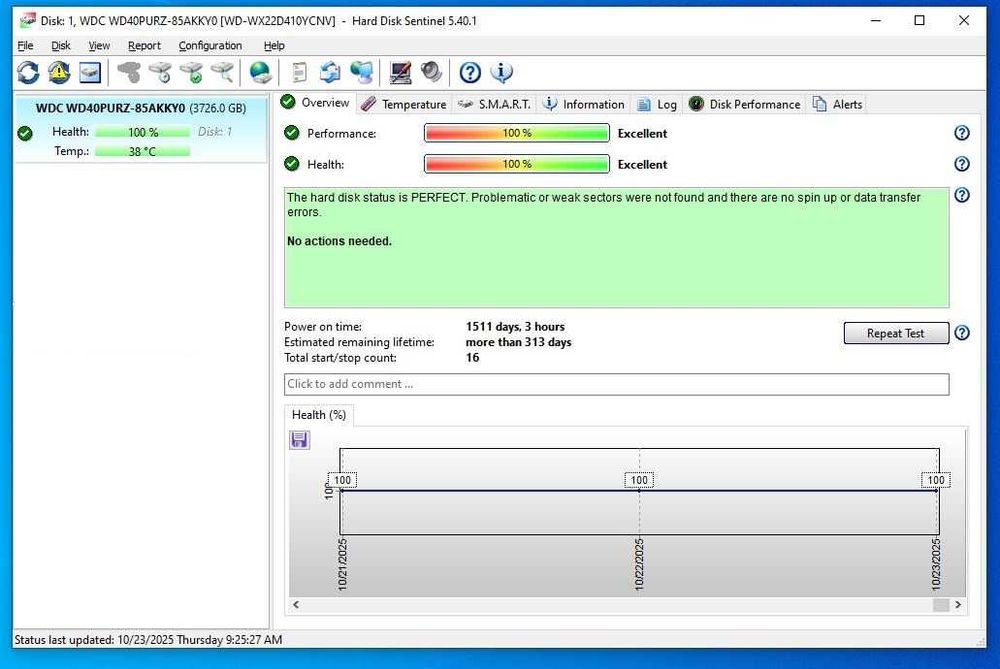Open the View menu

click(99, 45)
